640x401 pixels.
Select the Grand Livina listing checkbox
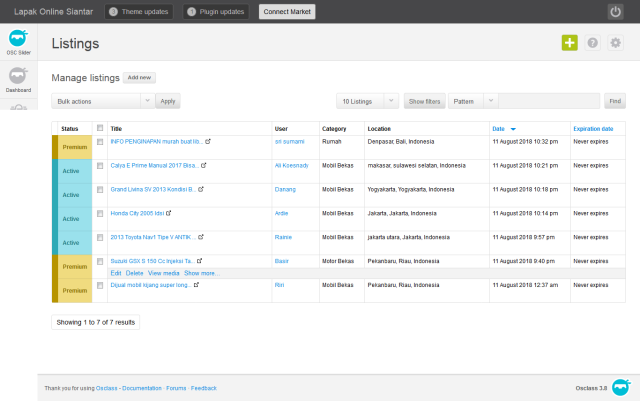point(99,189)
